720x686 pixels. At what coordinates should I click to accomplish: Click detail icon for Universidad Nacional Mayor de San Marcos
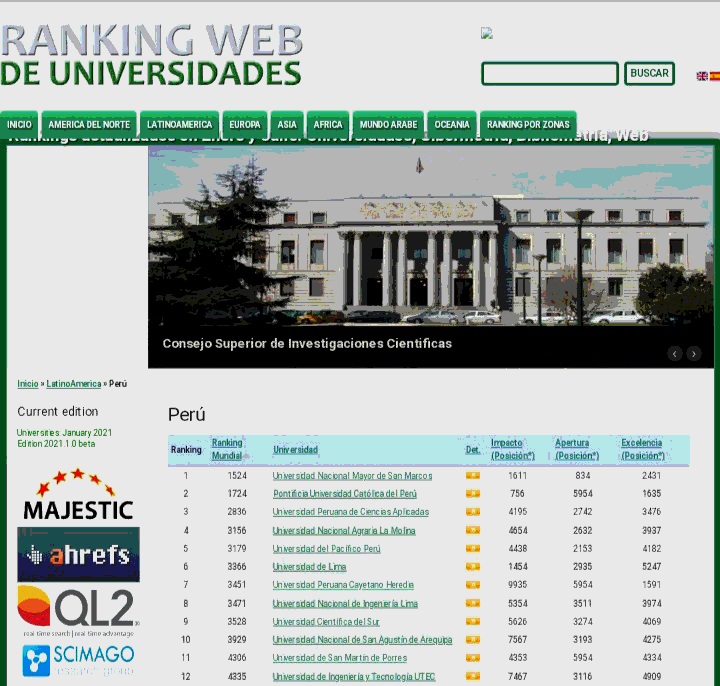tap(473, 476)
